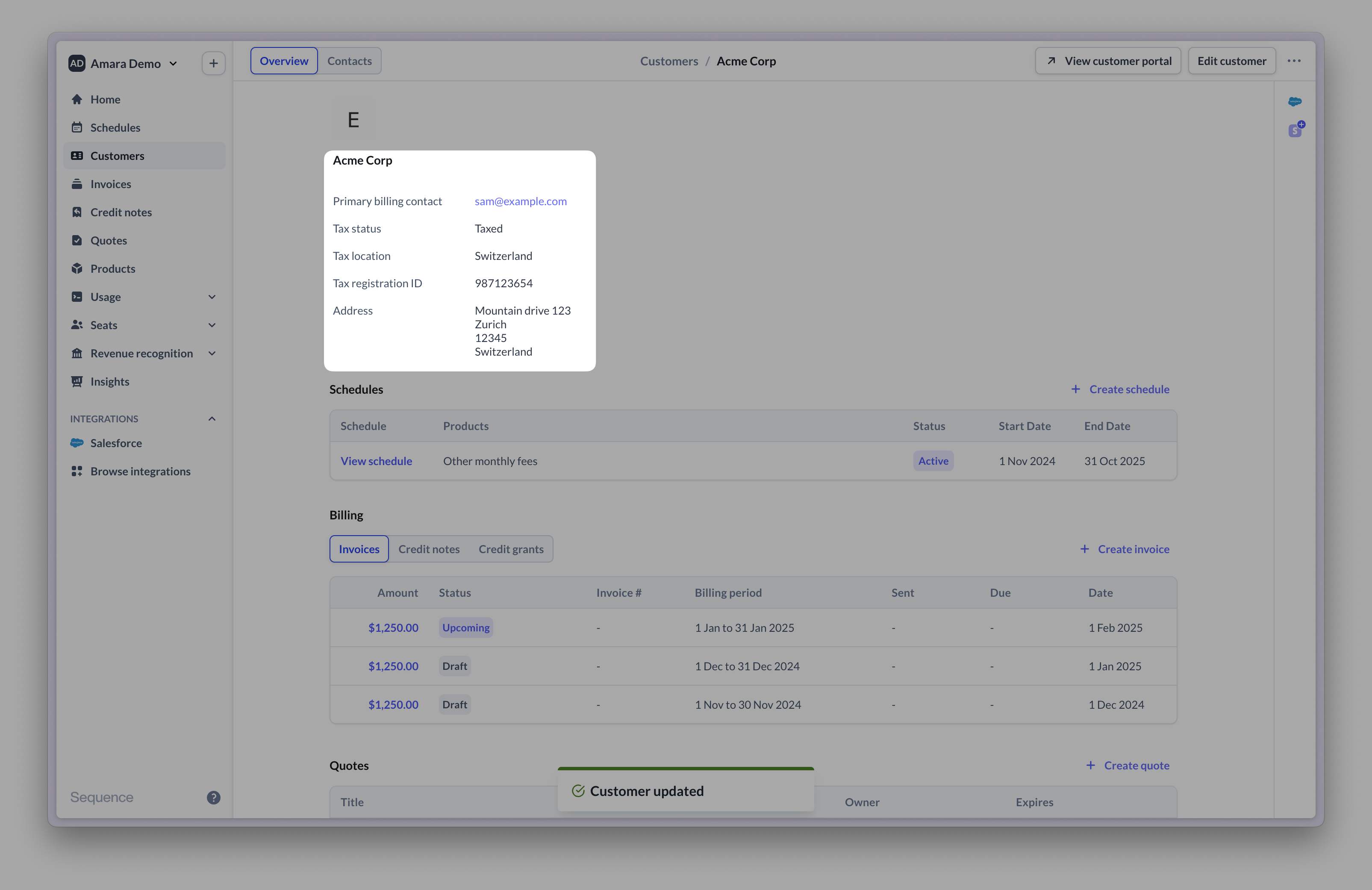Viewport: 1372px width, 890px height.
Task: Switch to the Overview tab
Action: (284, 61)
